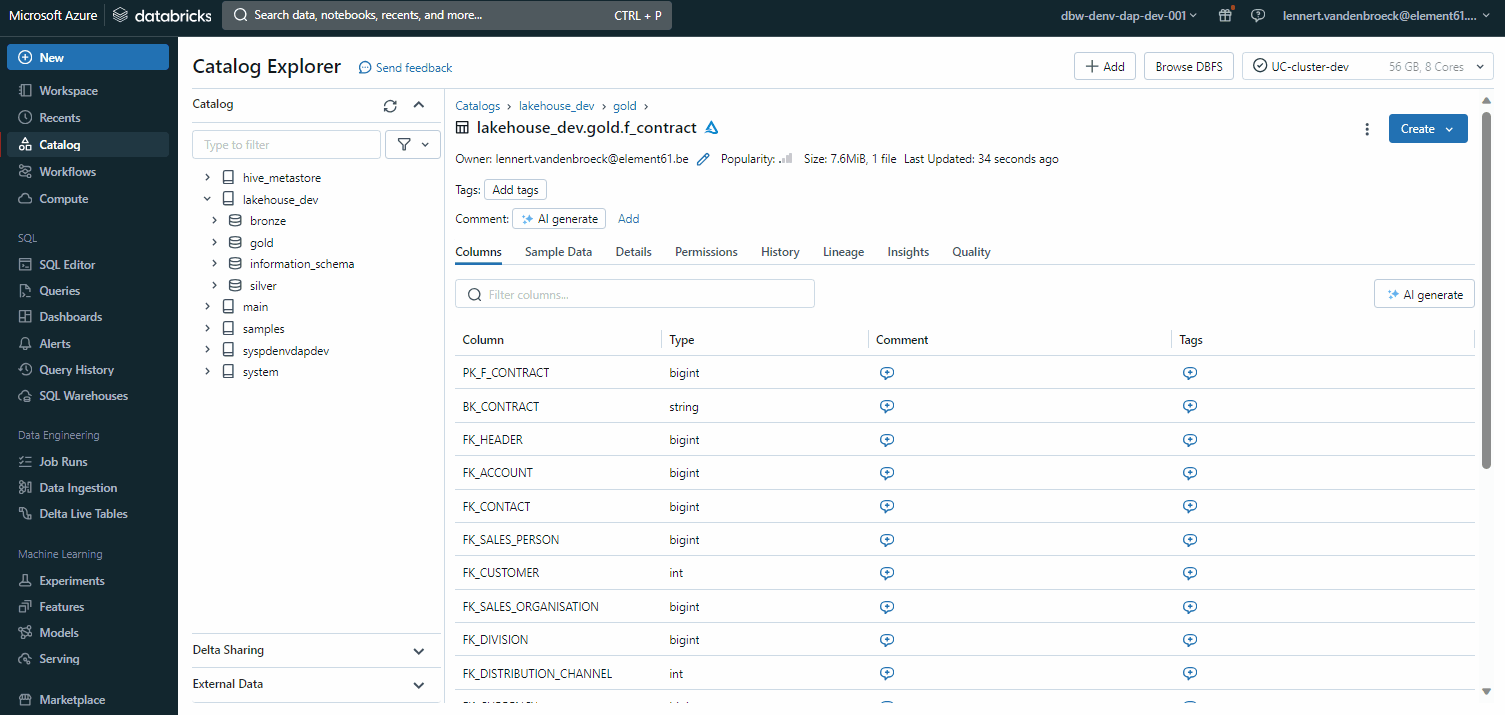Click the Send feedback link
The width and height of the screenshot is (1505, 715).
pyautogui.click(x=406, y=68)
